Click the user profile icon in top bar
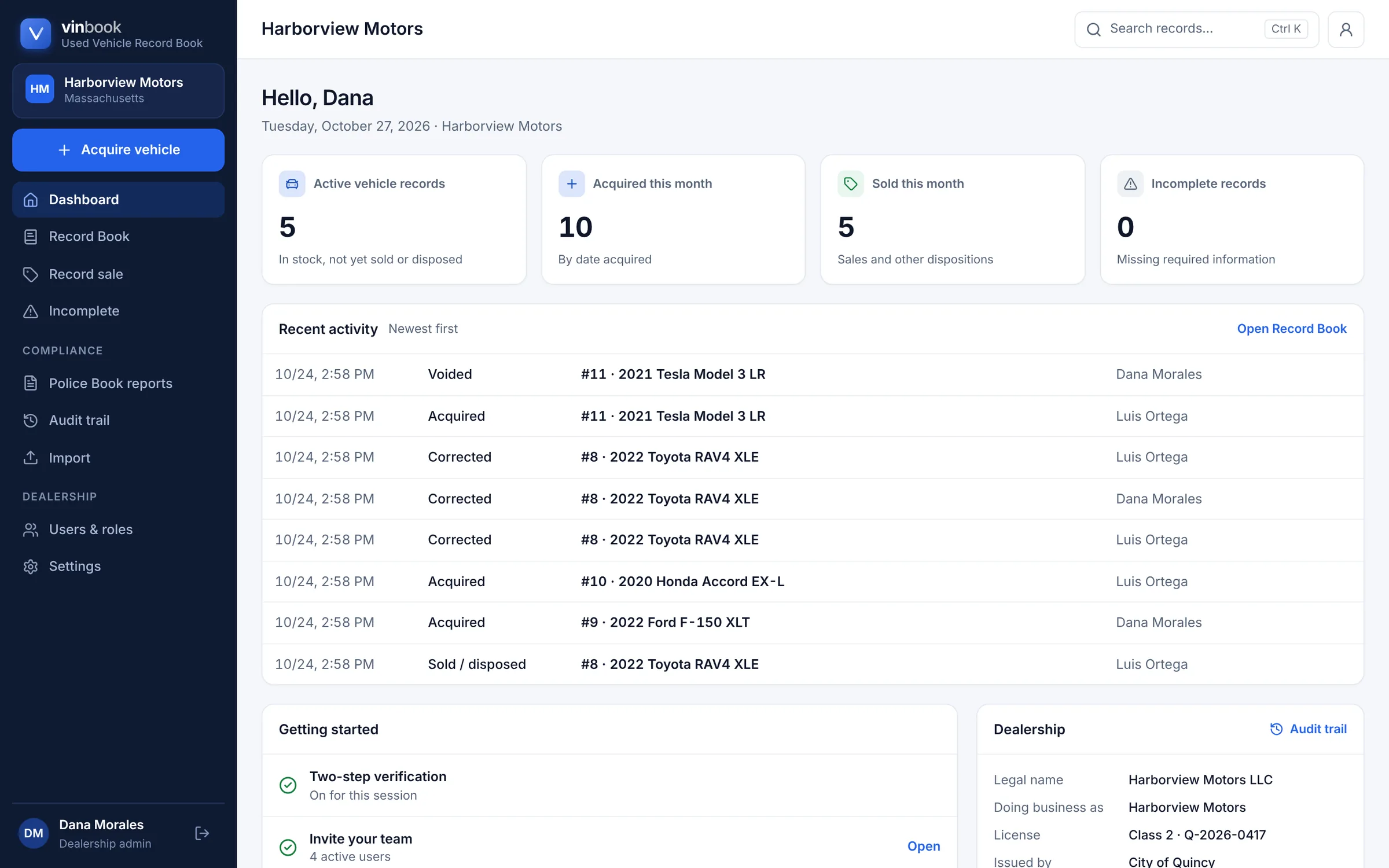Screen dimensions: 1389x868 tap(1346, 29)
